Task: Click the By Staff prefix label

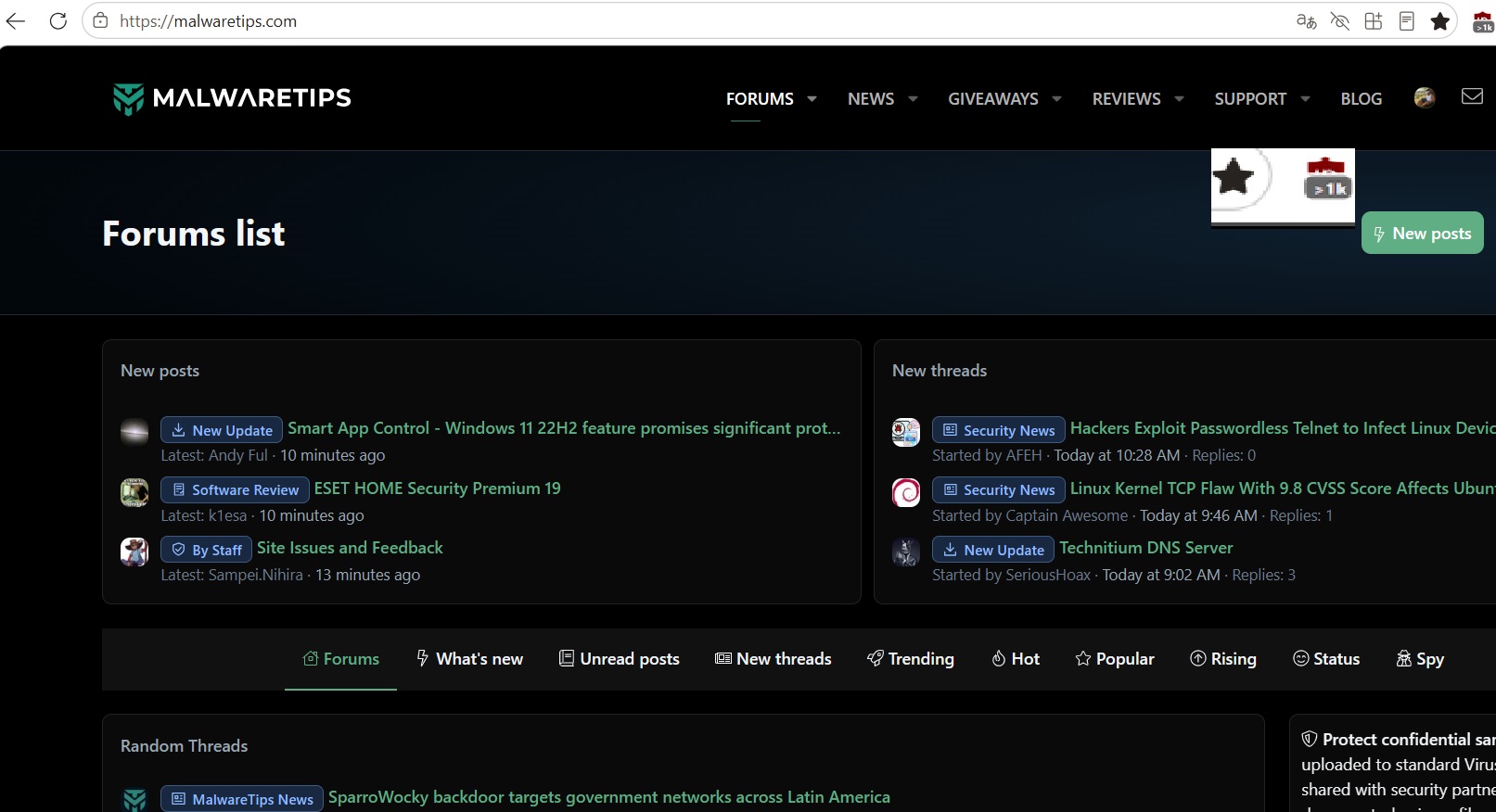Action: 206,550
